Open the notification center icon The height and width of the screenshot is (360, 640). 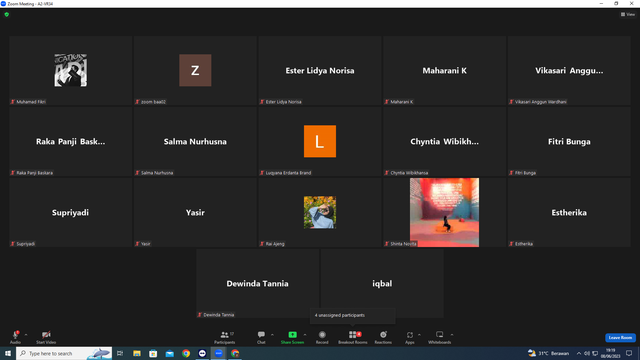tap(629, 353)
